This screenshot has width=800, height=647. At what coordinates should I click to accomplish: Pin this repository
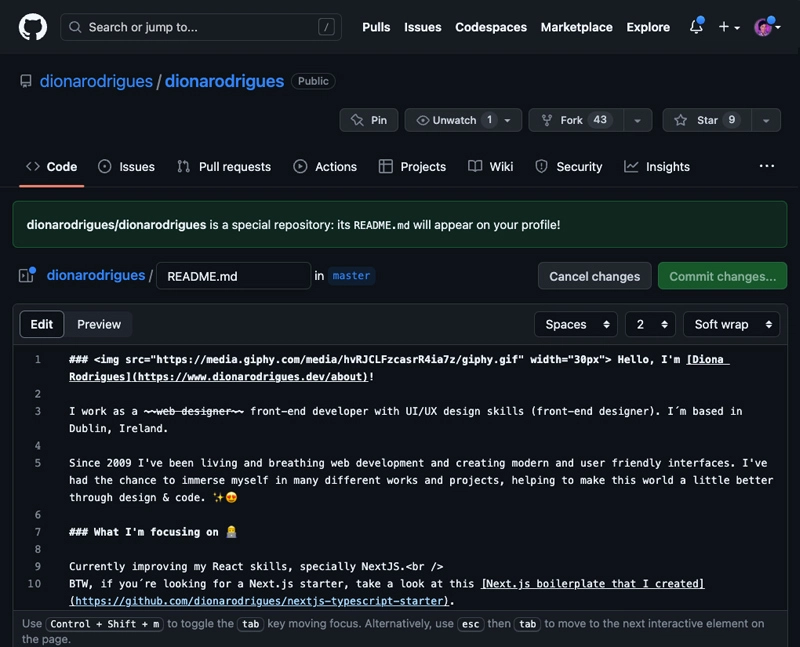tap(369, 120)
